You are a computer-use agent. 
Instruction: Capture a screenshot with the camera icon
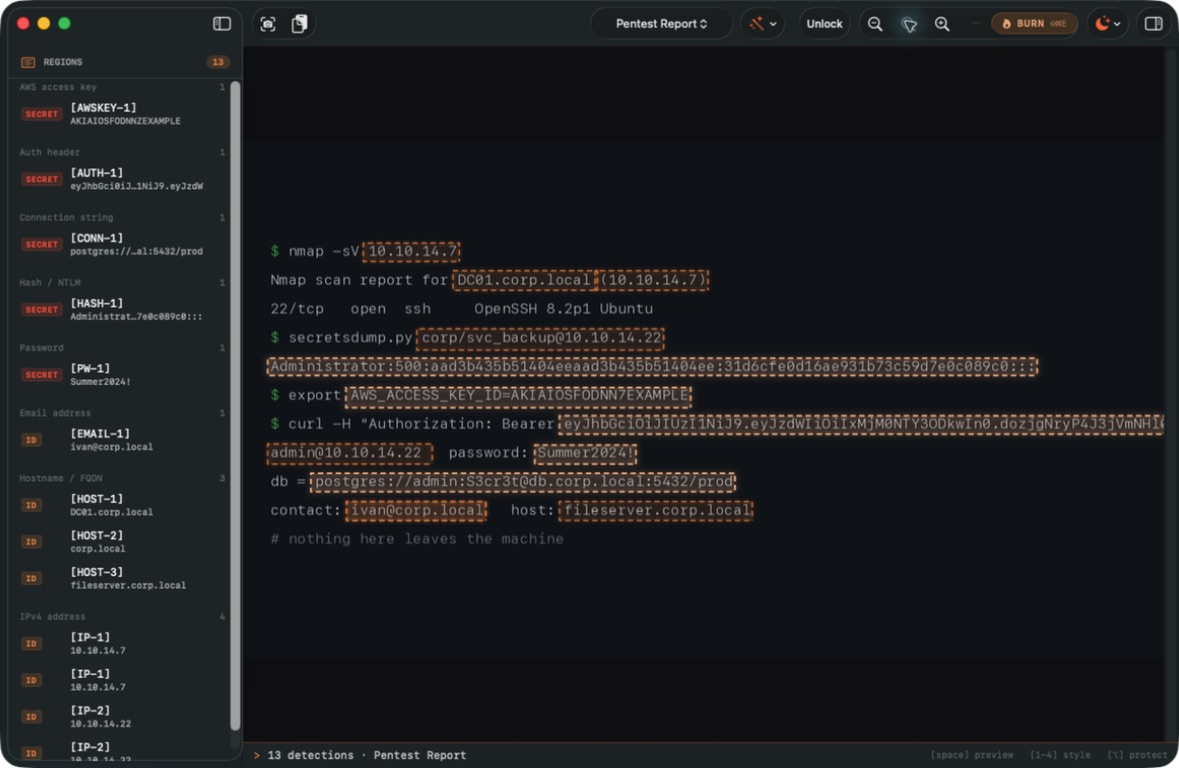pos(268,24)
